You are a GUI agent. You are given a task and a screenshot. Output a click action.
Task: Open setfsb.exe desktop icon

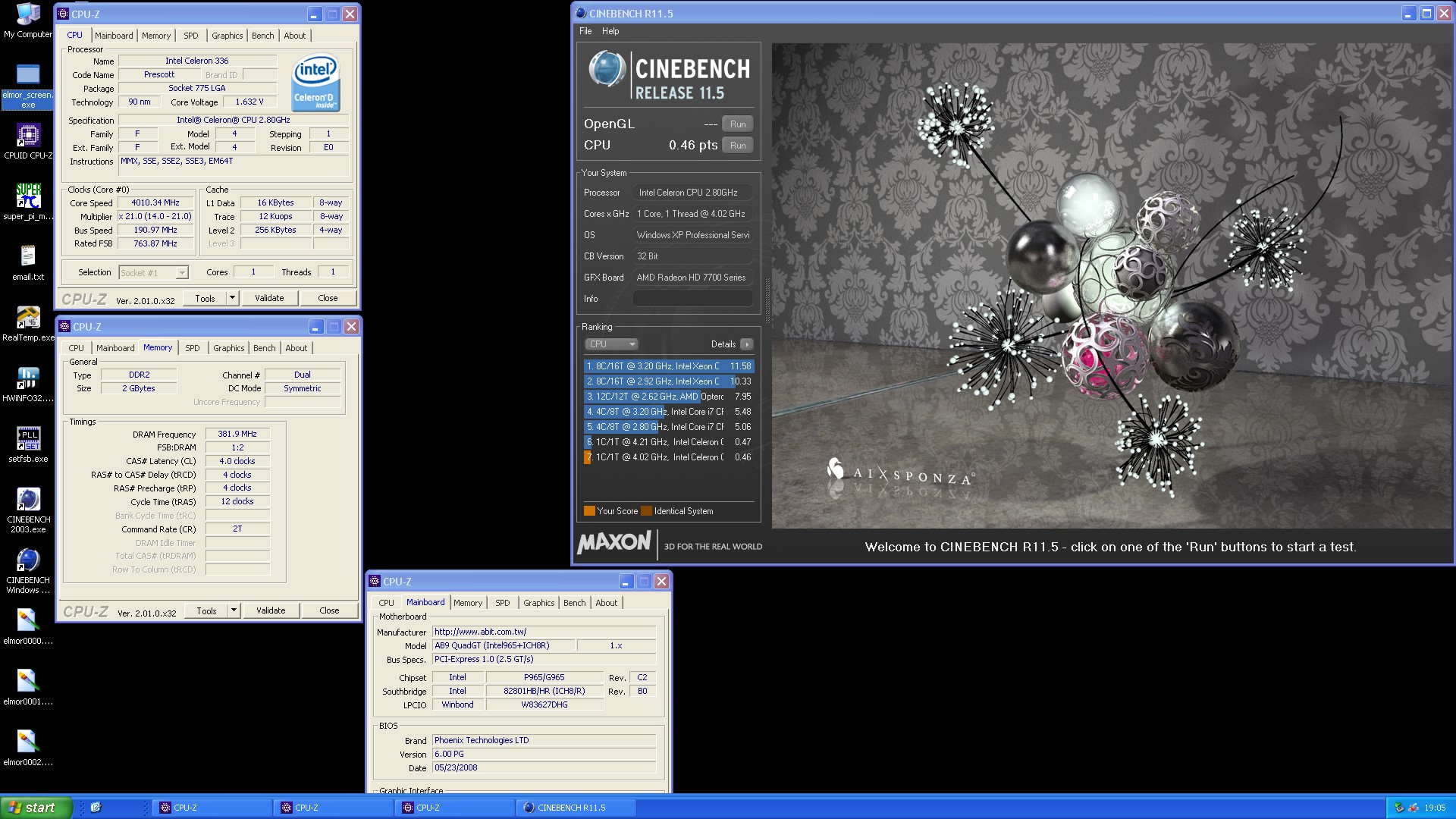[28, 444]
